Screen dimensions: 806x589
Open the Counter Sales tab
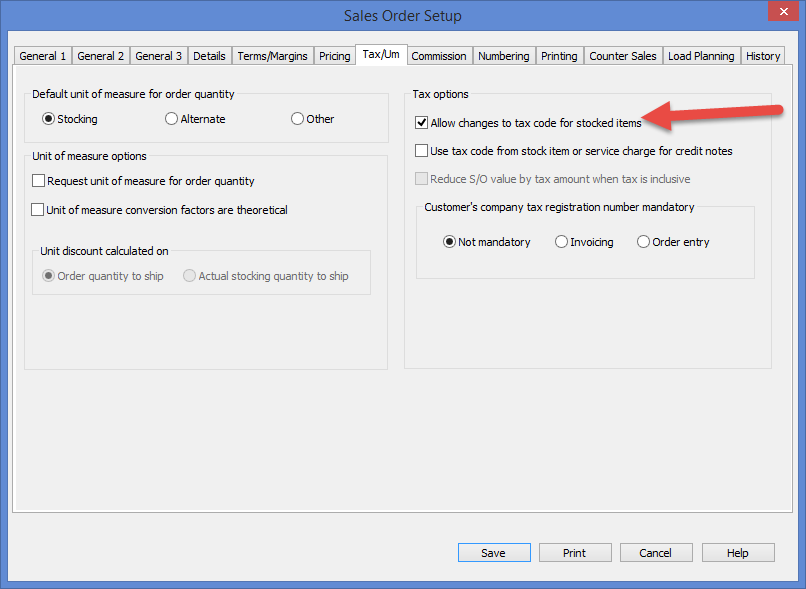(x=622, y=56)
